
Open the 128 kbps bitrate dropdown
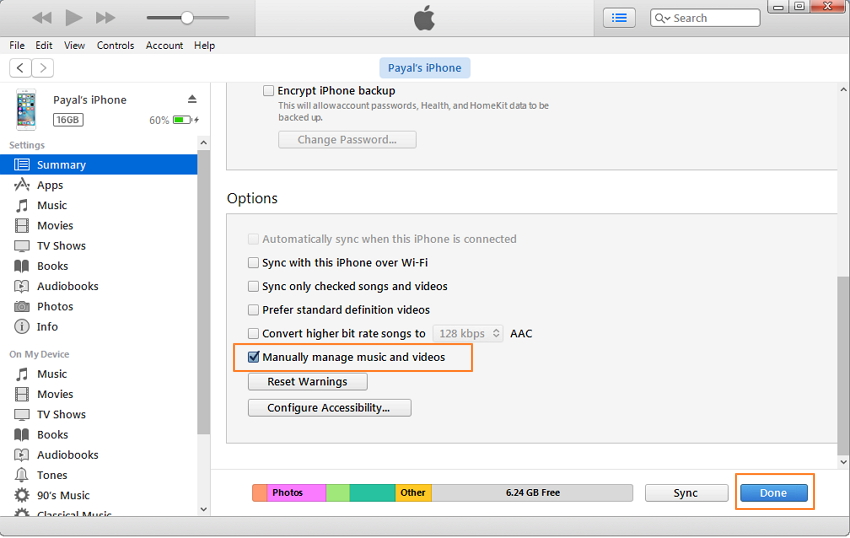468,334
